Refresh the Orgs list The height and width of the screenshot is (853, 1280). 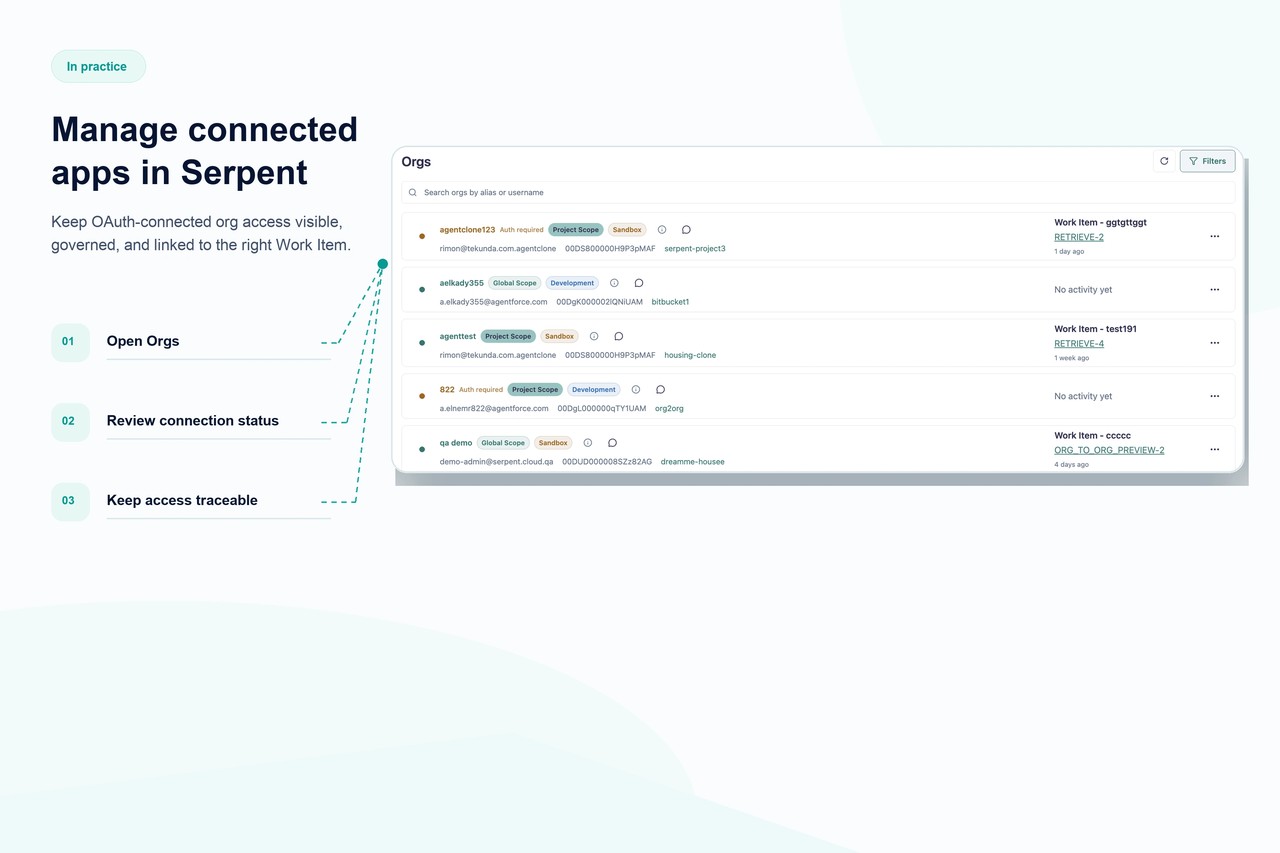point(1164,161)
